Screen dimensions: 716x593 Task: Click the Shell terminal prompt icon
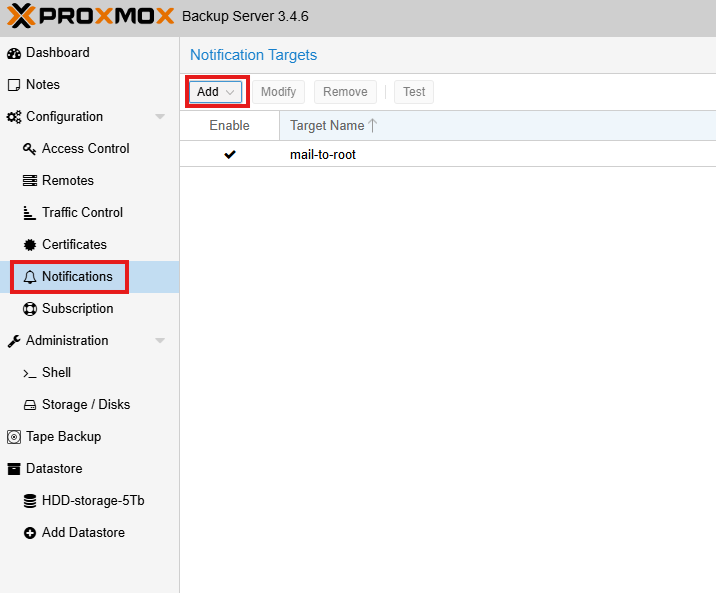click(x=30, y=373)
